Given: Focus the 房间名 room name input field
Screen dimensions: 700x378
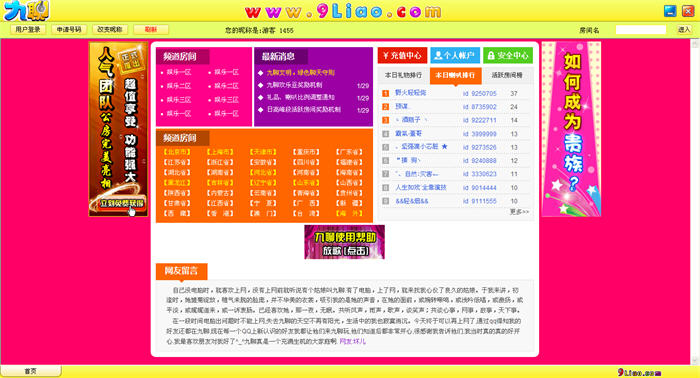Looking at the screenshot, I should 641,30.
